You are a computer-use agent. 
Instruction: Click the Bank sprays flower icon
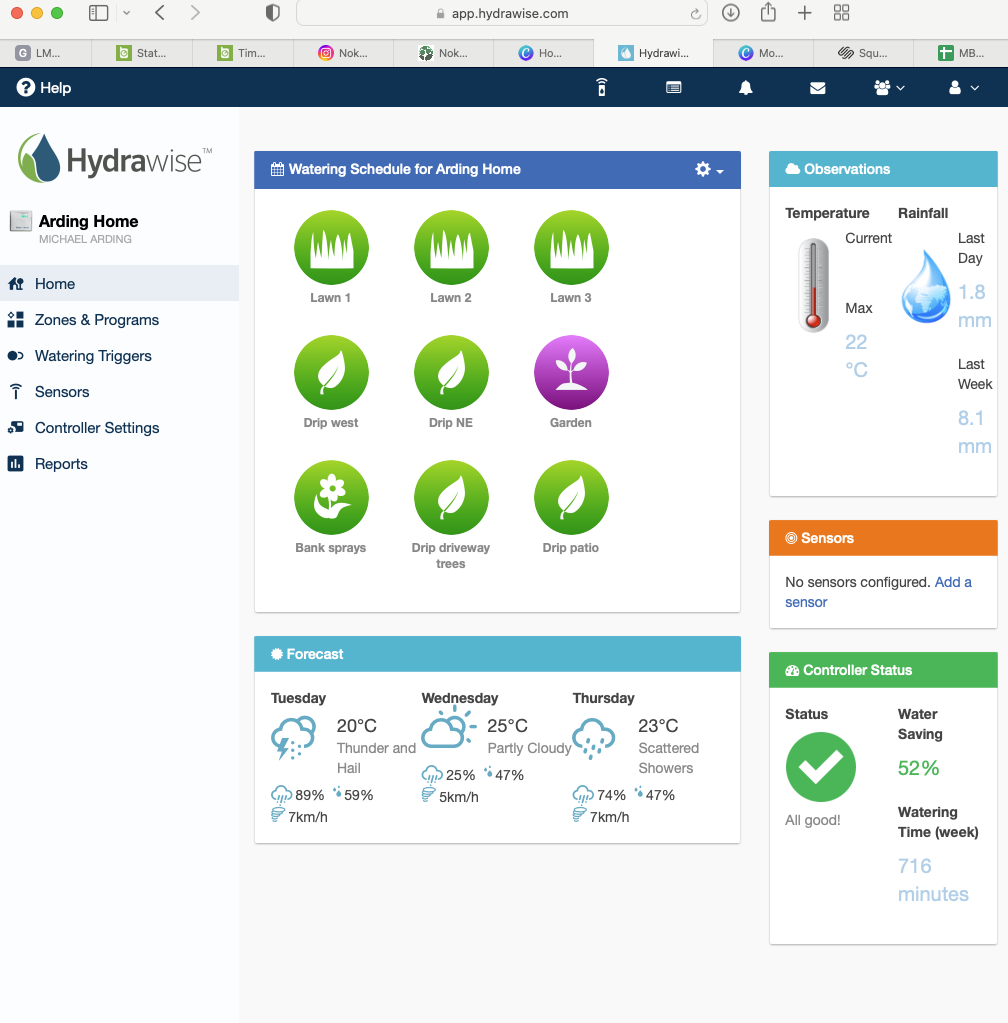331,498
